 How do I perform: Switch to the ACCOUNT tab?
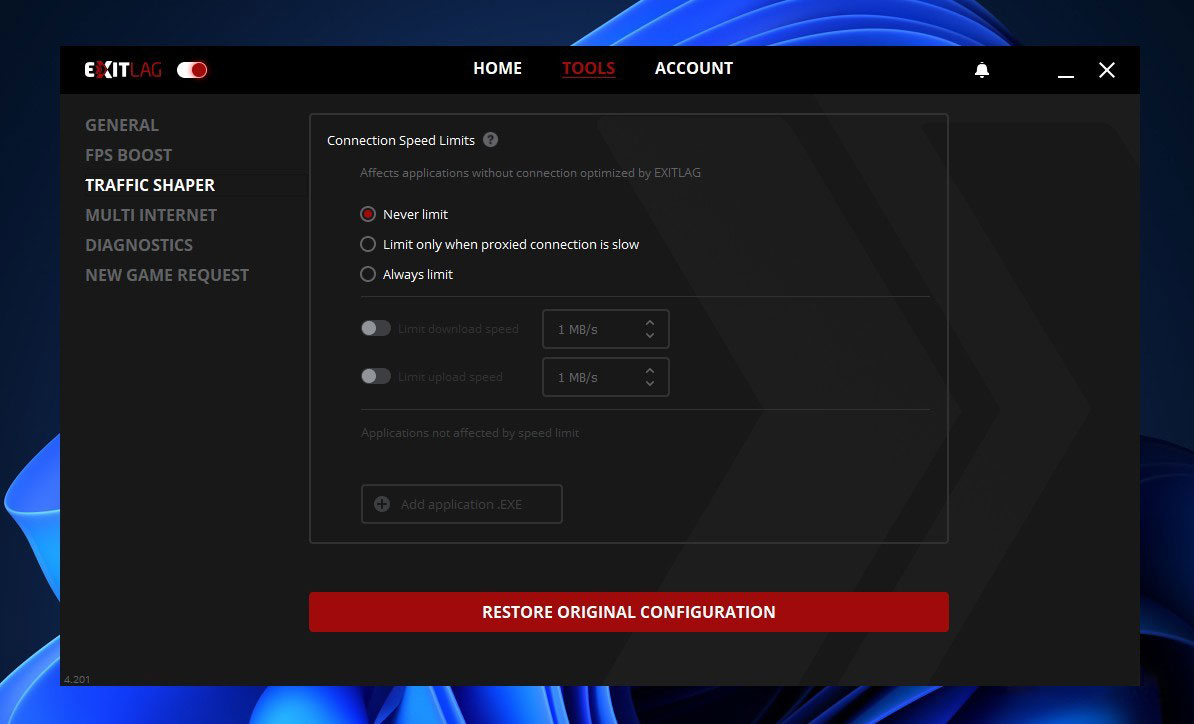pos(693,68)
